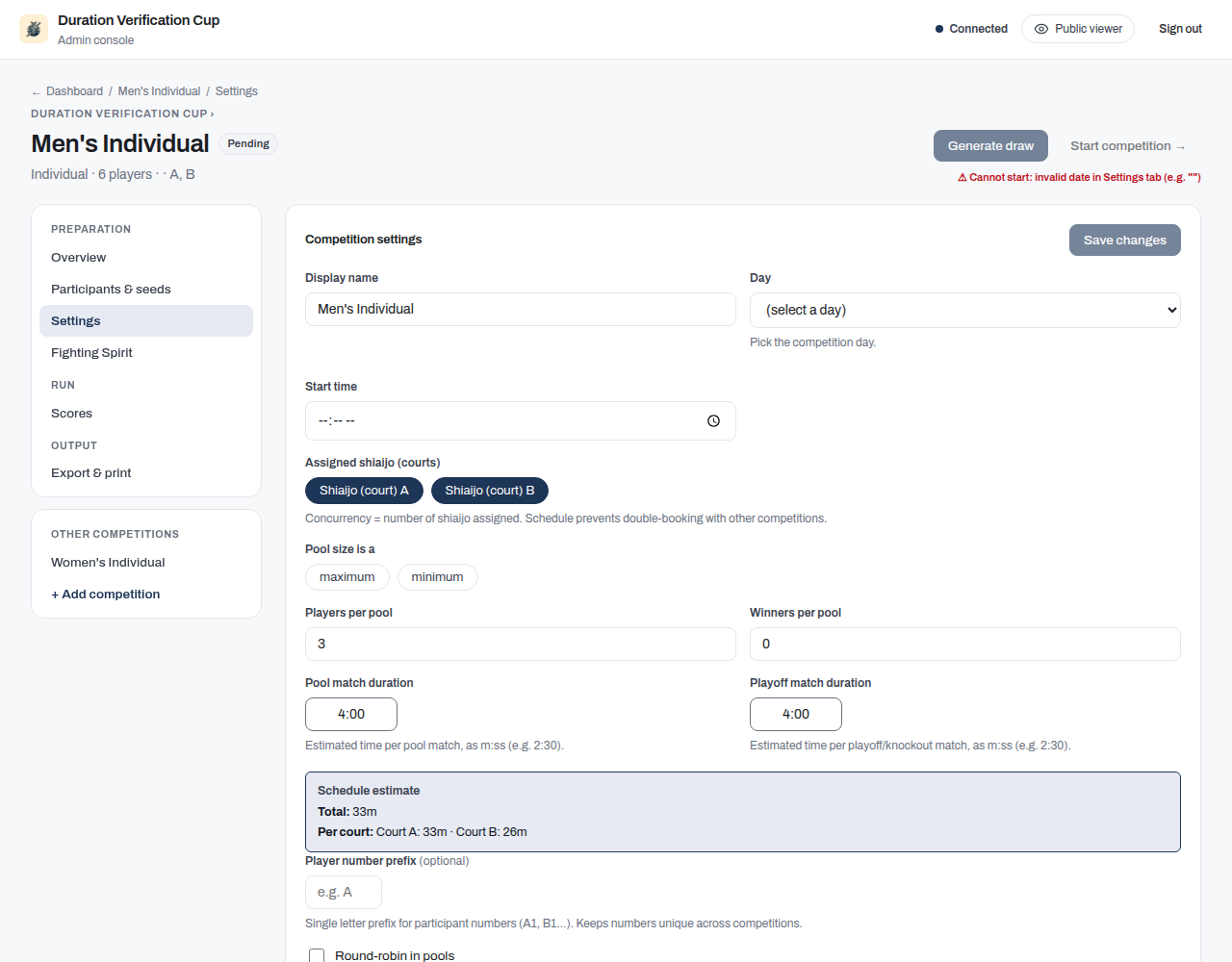Open the Public viewer
Screen dimensions: 1232x962
(x=1078, y=29)
